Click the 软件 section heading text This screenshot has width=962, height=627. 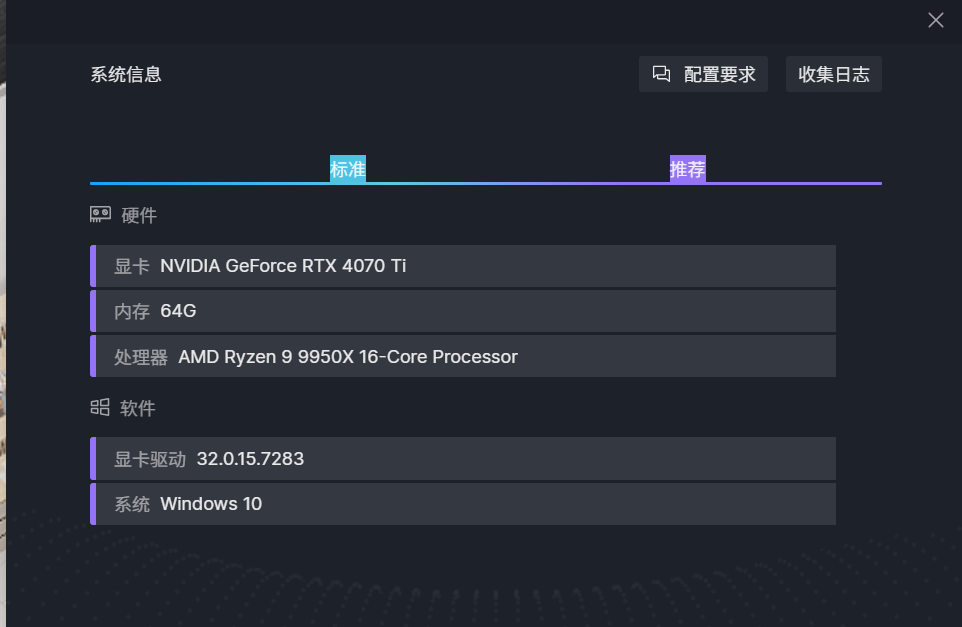pyautogui.click(x=138, y=408)
